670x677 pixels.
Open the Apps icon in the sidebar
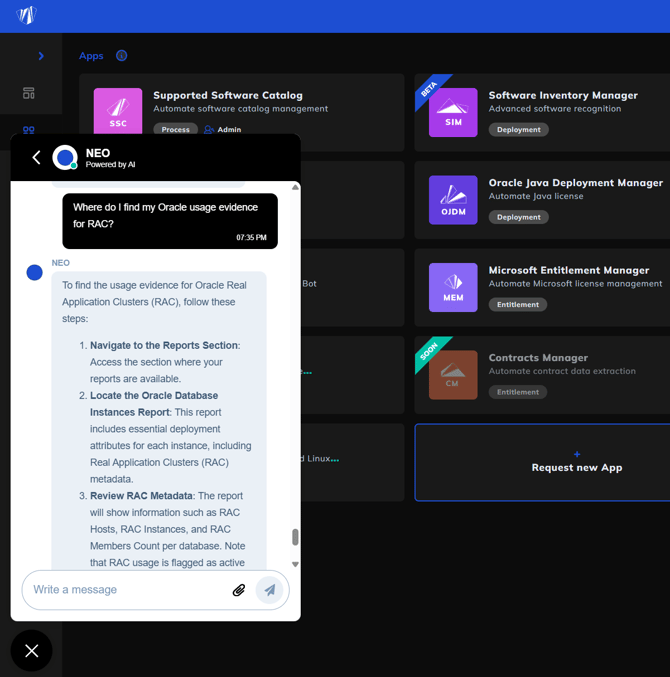28,130
